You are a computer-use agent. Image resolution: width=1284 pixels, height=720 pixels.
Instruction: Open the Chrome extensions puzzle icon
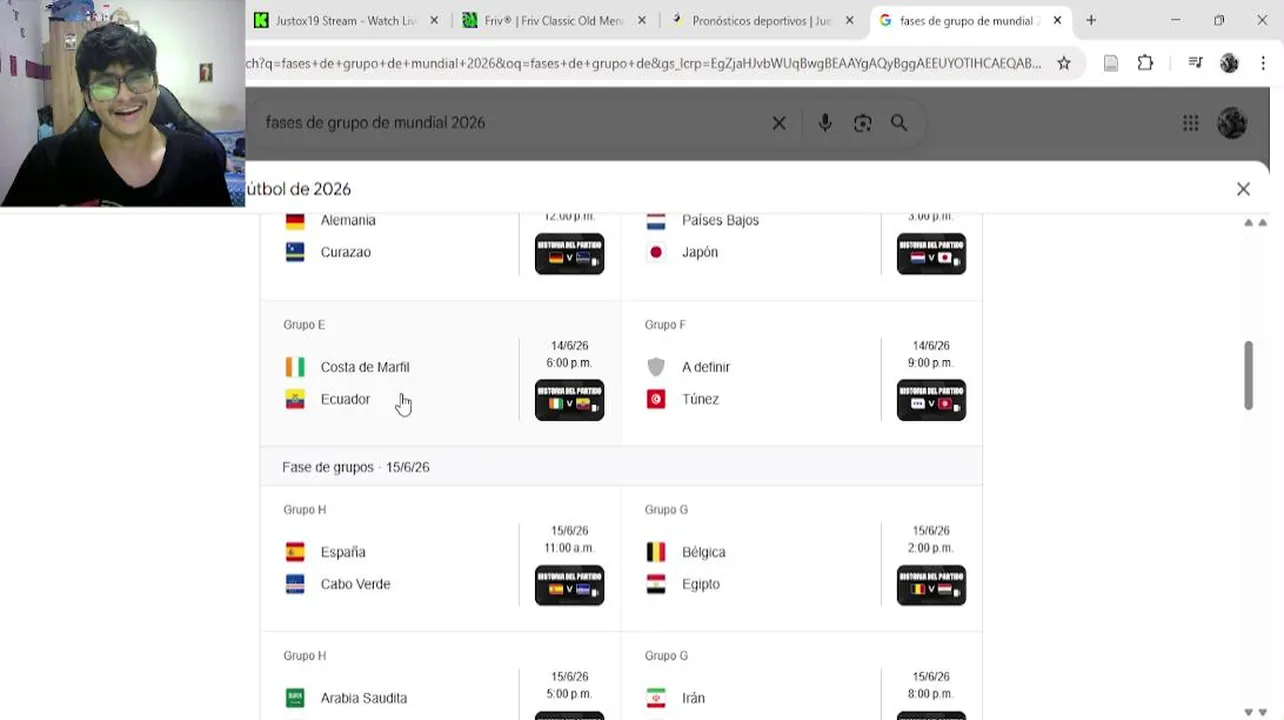pos(1145,63)
